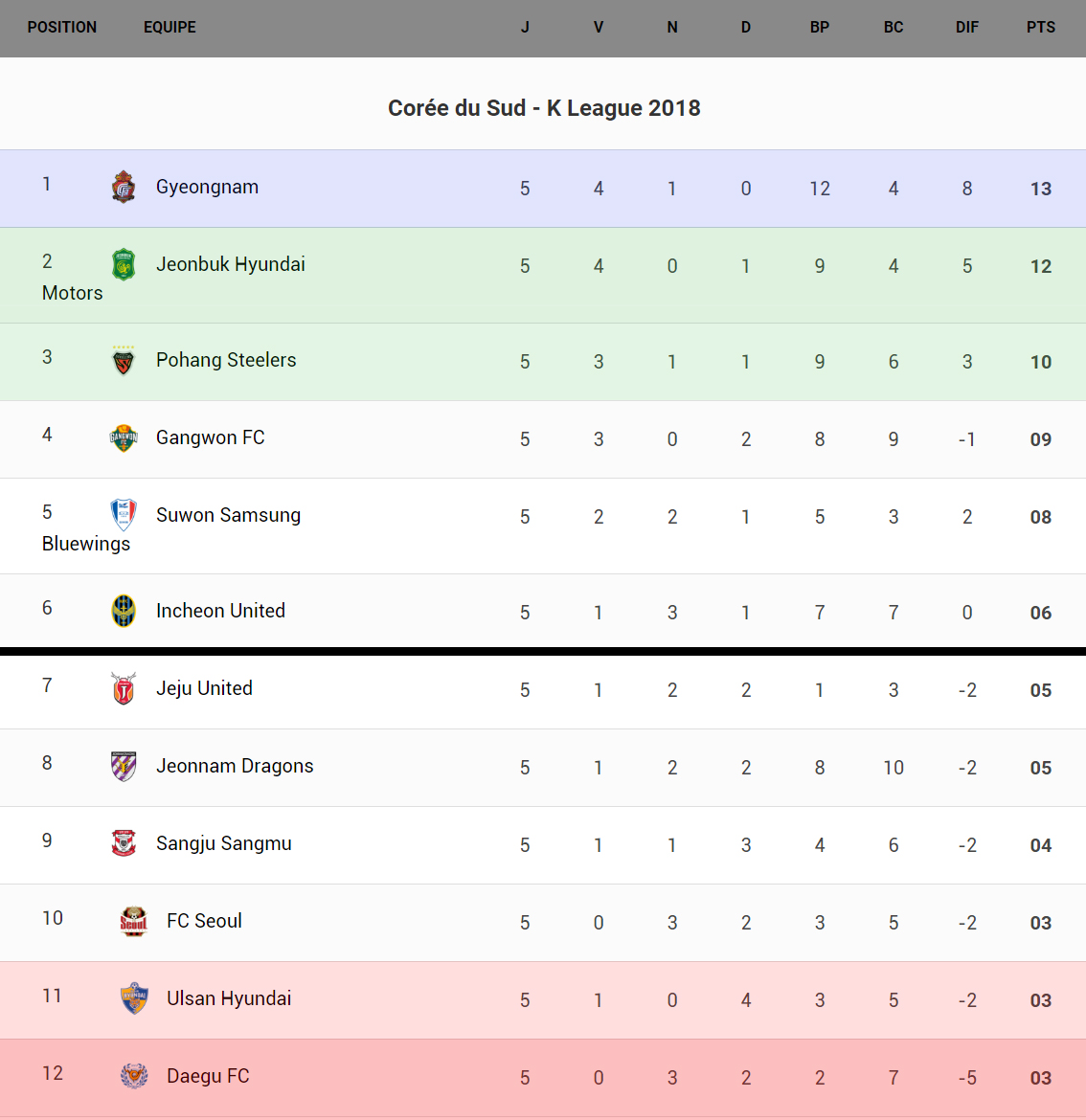1086x1120 pixels.
Task: Open the Sangju Sangmu team link
Action: click(x=223, y=843)
